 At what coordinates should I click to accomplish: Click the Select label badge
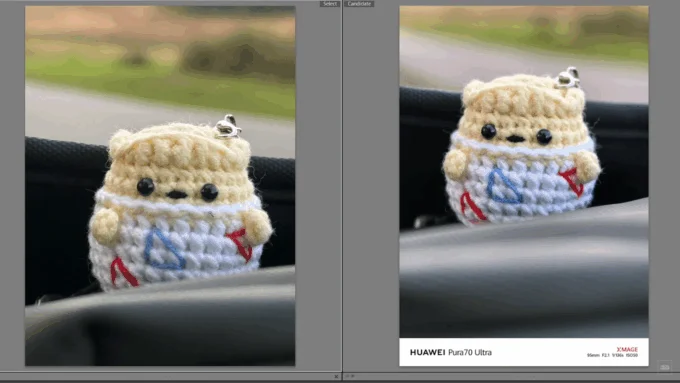(x=330, y=3)
